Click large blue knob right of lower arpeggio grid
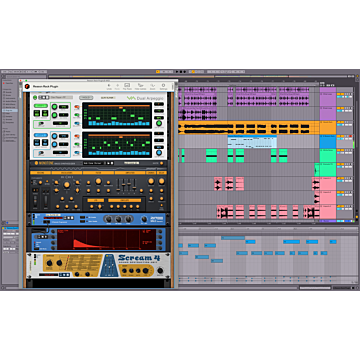Viewport: 360px width, 360px height. pos(159,153)
